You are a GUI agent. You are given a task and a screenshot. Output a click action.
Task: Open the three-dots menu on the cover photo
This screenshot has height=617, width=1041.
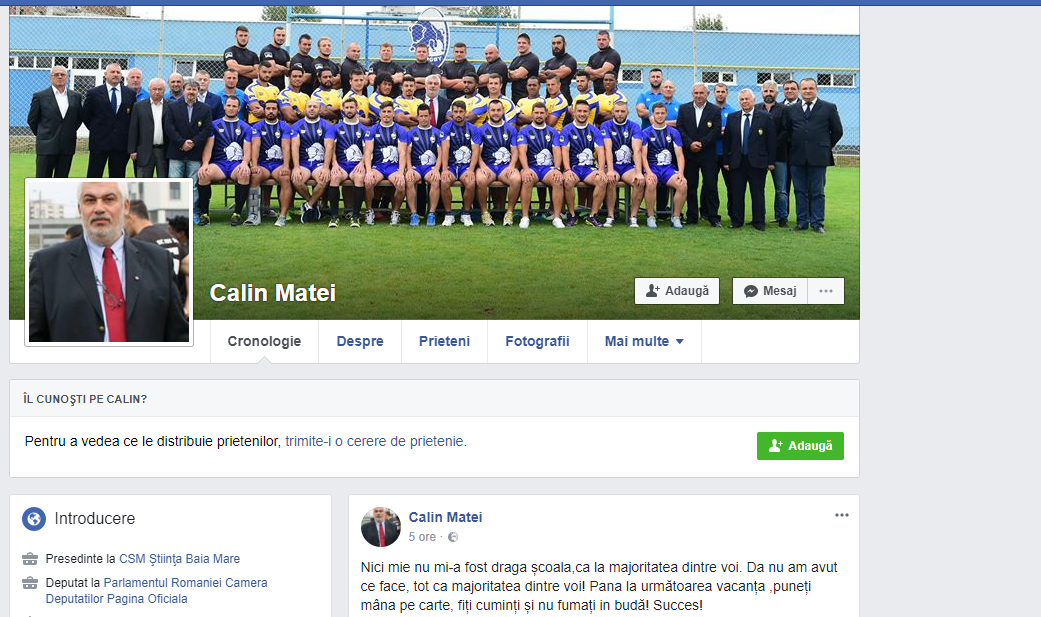(826, 291)
